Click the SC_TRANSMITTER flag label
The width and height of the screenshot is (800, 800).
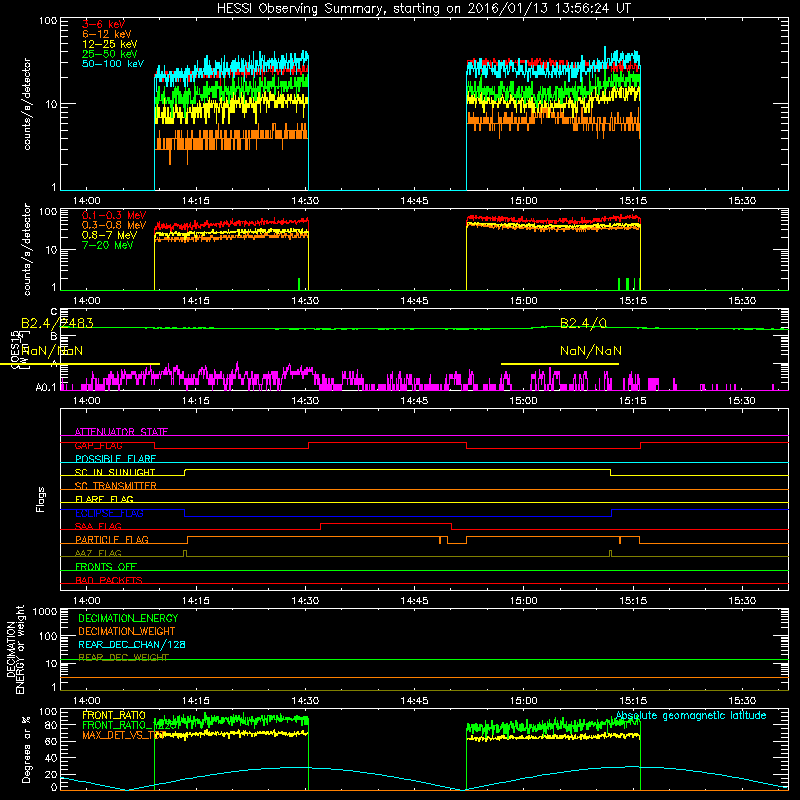pos(115,486)
